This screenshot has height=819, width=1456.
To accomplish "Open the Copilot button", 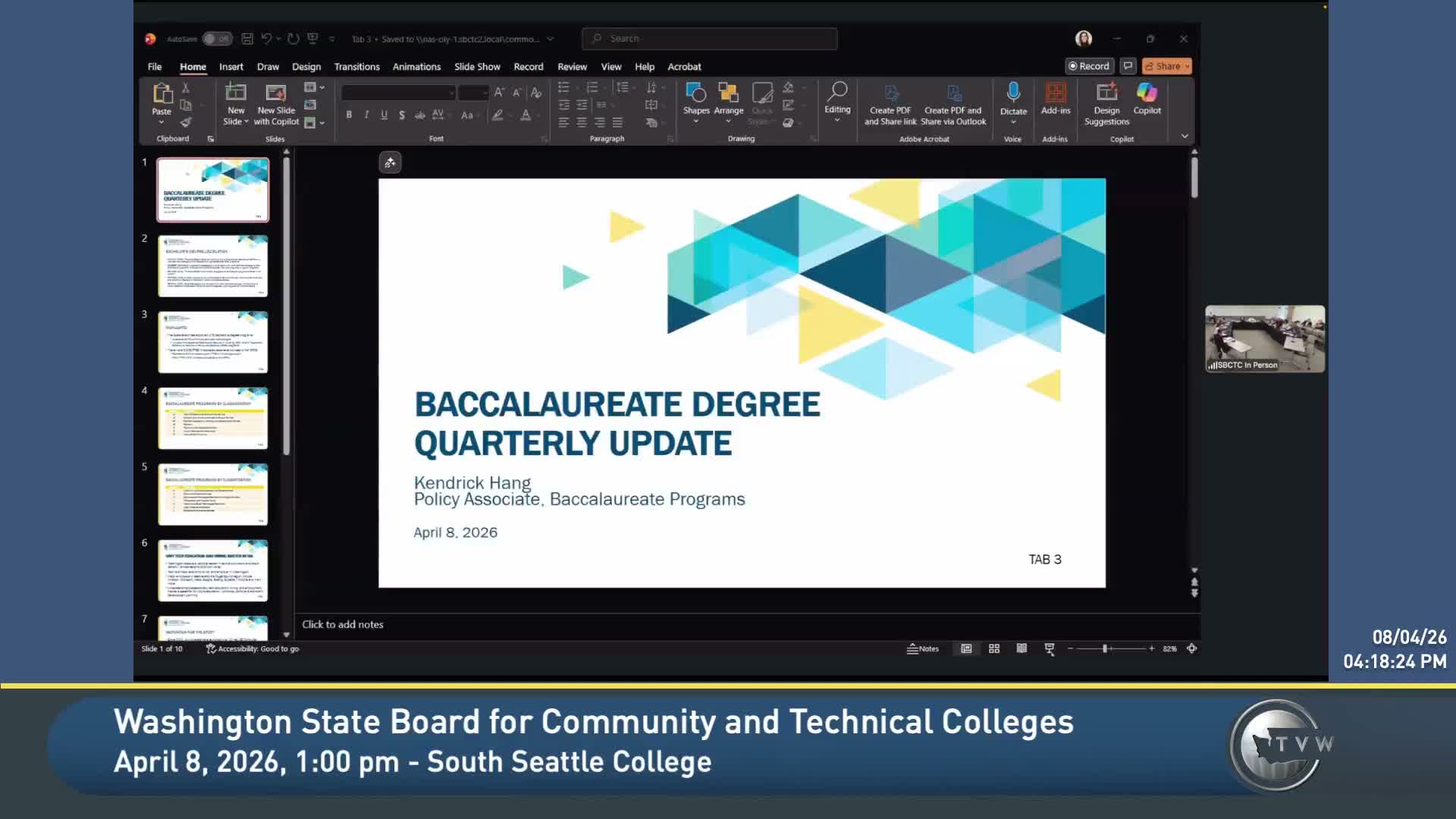I will 1147,99.
